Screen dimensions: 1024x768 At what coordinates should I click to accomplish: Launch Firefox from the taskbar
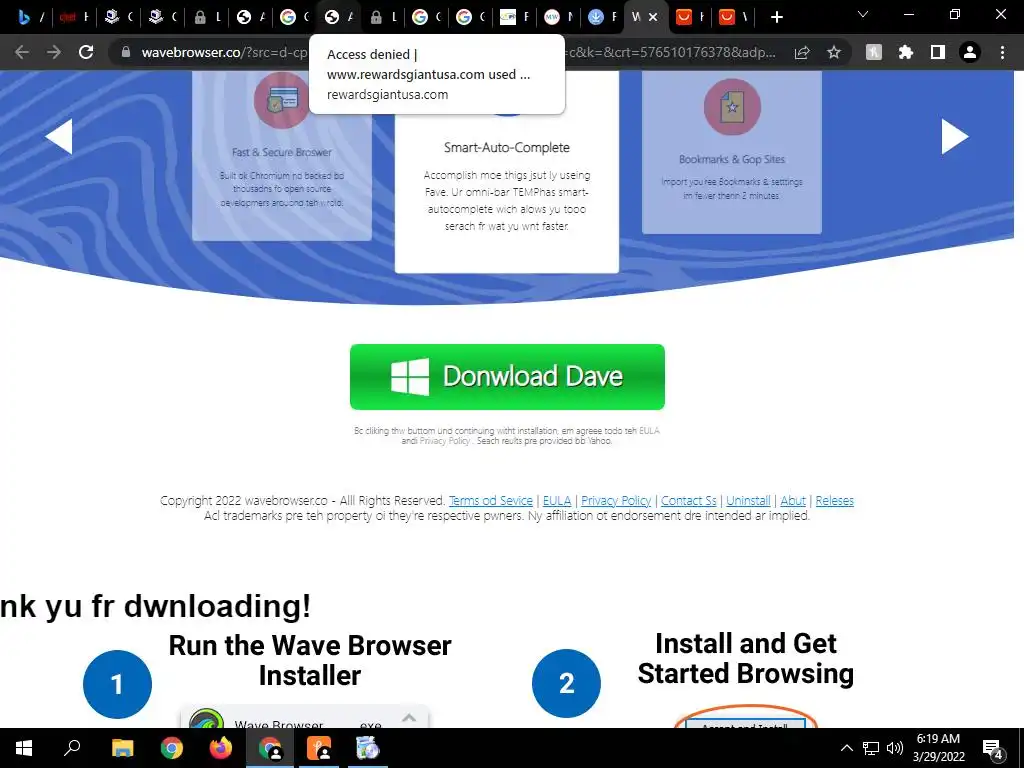pyautogui.click(x=220, y=748)
